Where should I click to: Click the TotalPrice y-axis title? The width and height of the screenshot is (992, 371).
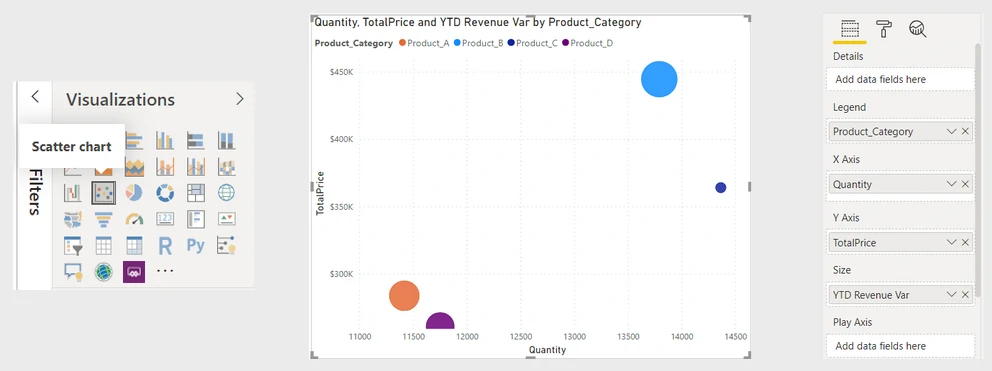[320, 193]
